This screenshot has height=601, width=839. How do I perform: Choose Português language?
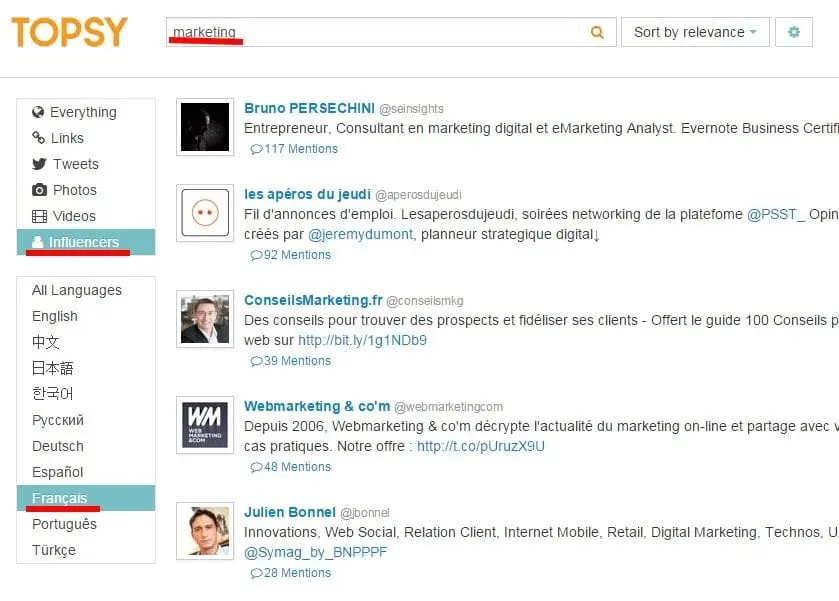[x=86, y=524]
